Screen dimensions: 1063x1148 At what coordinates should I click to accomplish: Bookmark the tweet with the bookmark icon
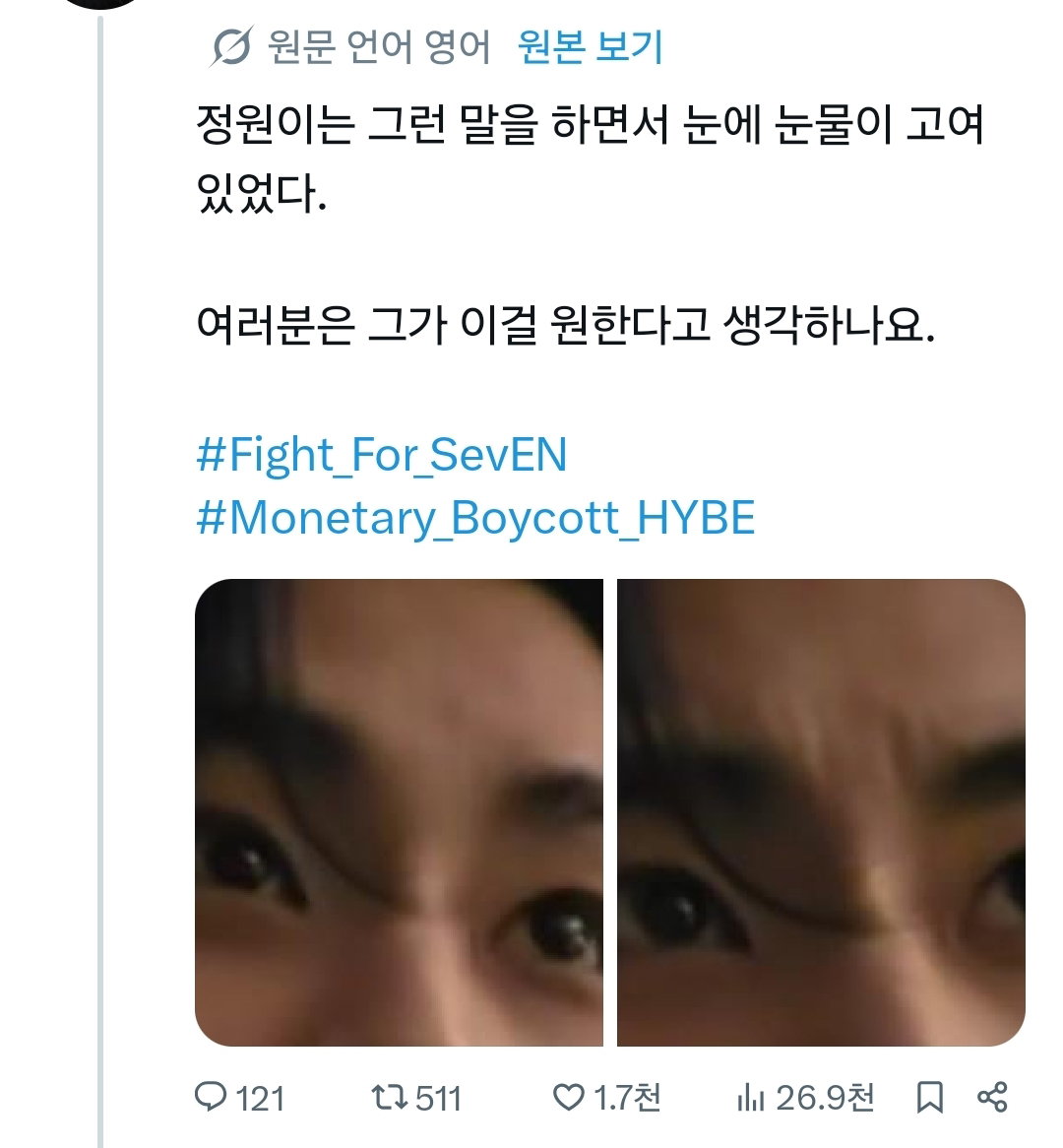pyautogui.click(x=930, y=1098)
